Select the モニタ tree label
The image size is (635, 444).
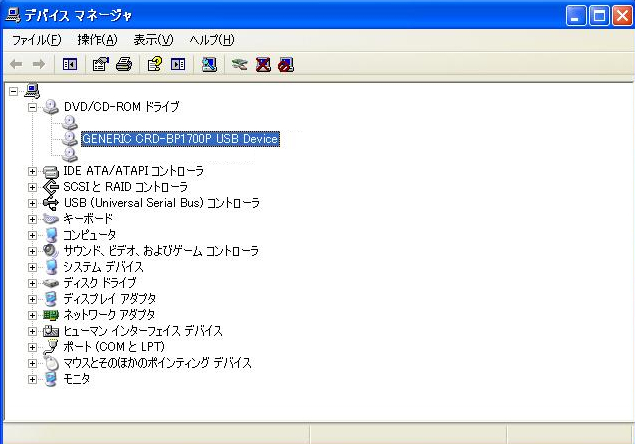(x=77, y=379)
